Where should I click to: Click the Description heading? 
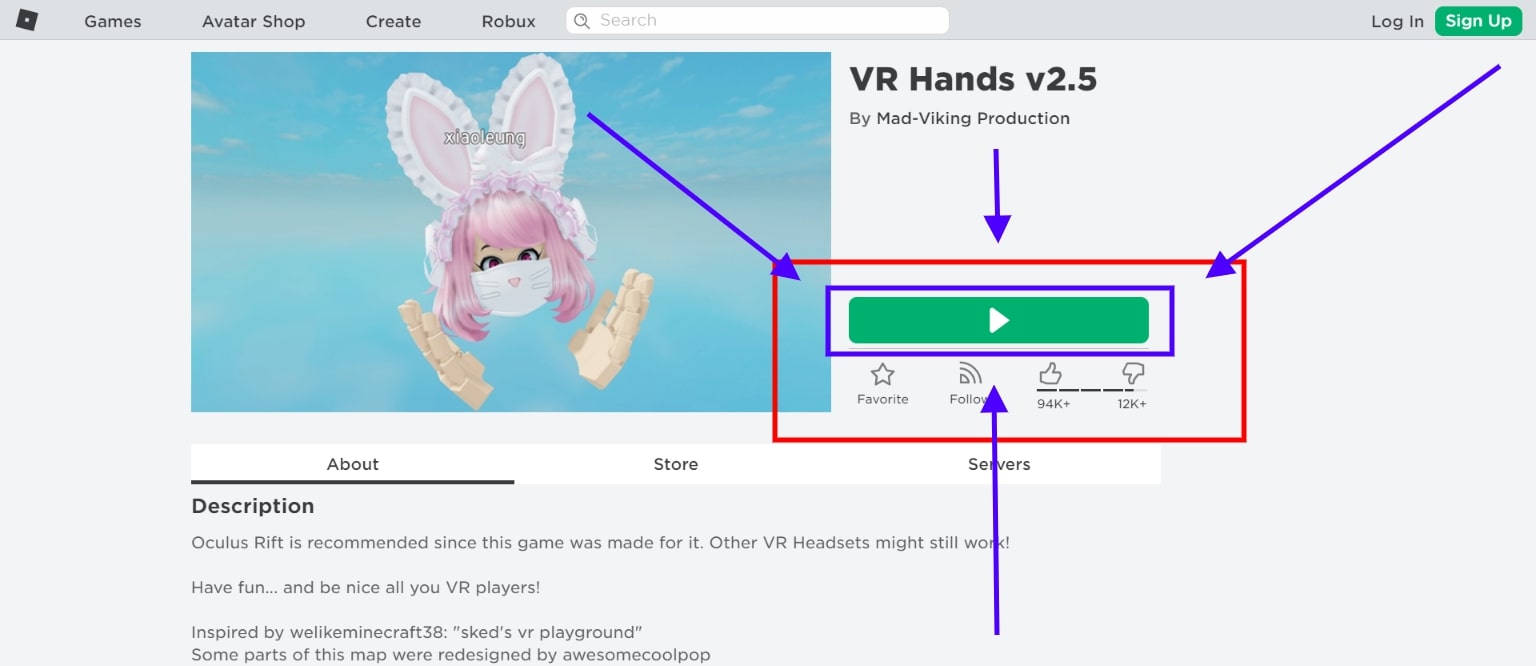[x=253, y=506]
